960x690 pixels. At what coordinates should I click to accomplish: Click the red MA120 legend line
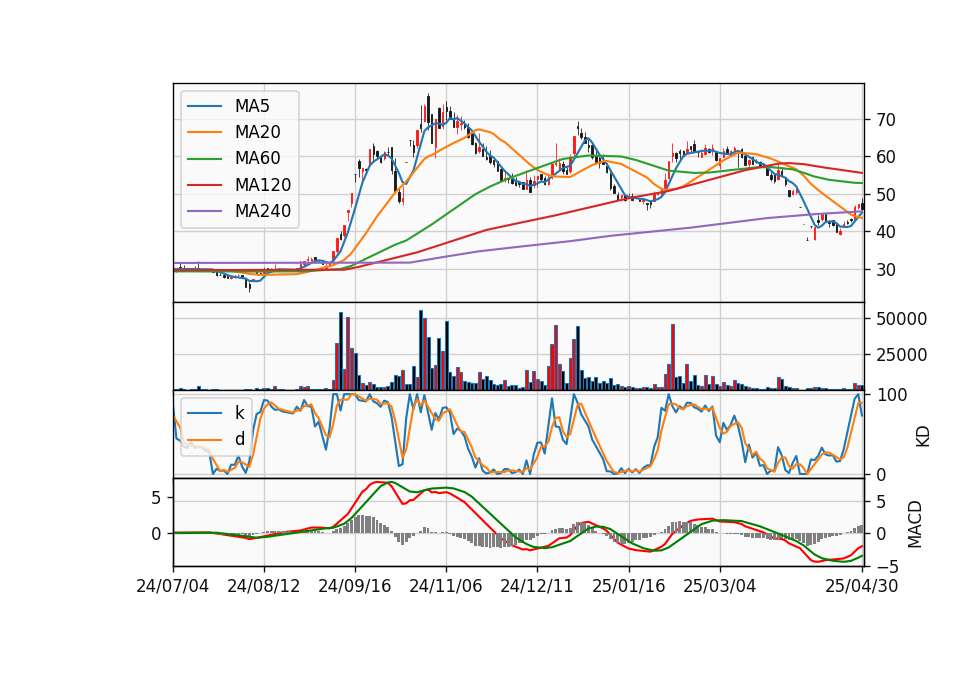point(204,186)
